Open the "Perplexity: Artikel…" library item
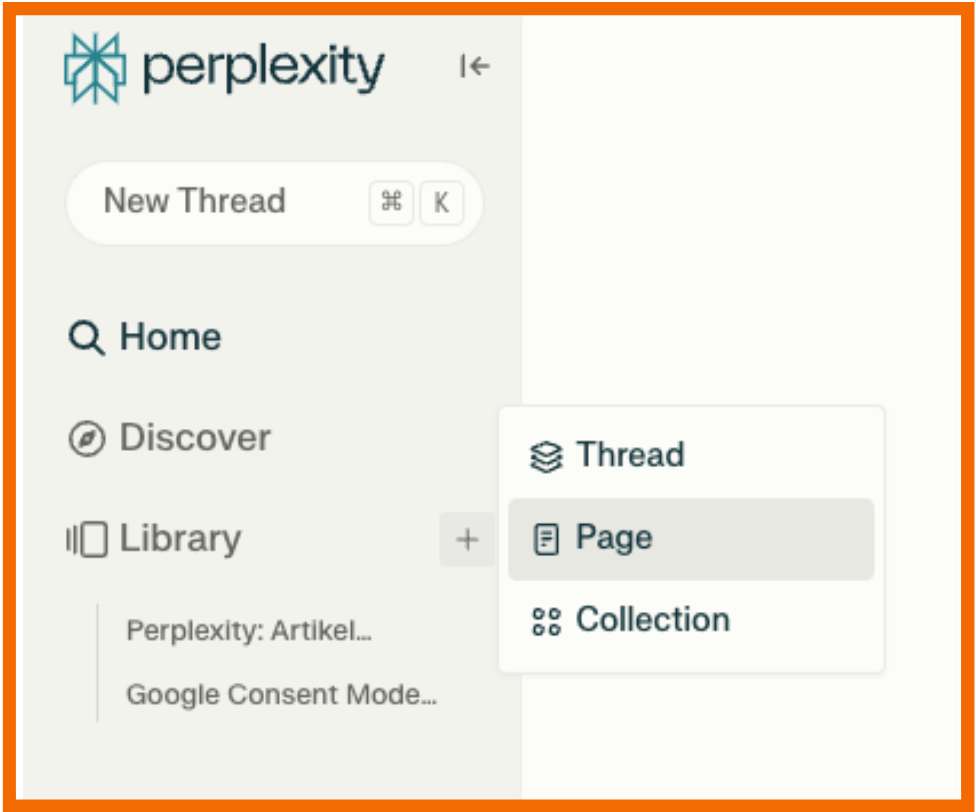The height and width of the screenshot is (812, 976). 249,632
